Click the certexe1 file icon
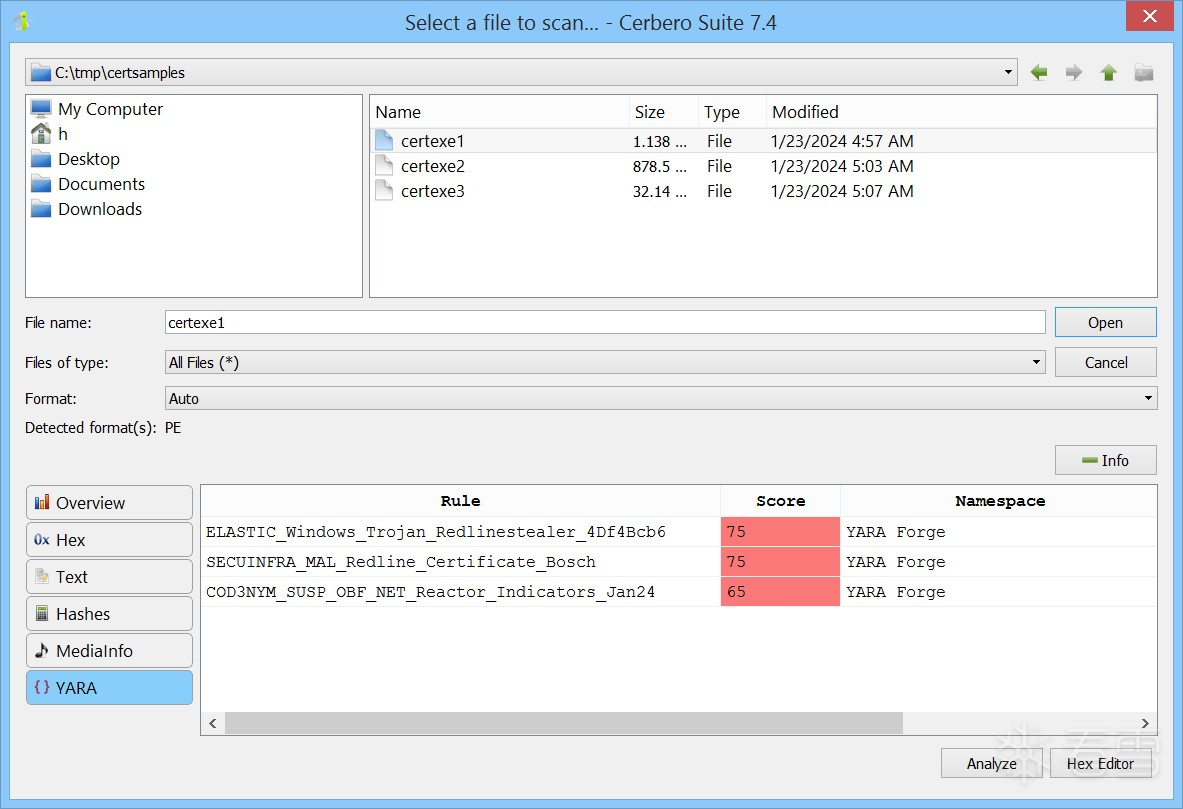 click(384, 140)
